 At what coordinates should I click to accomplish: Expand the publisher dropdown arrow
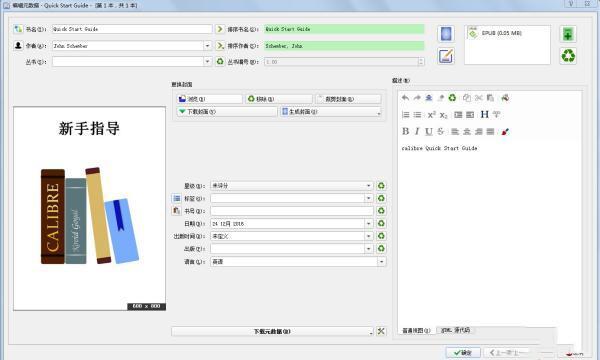point(368,249)
